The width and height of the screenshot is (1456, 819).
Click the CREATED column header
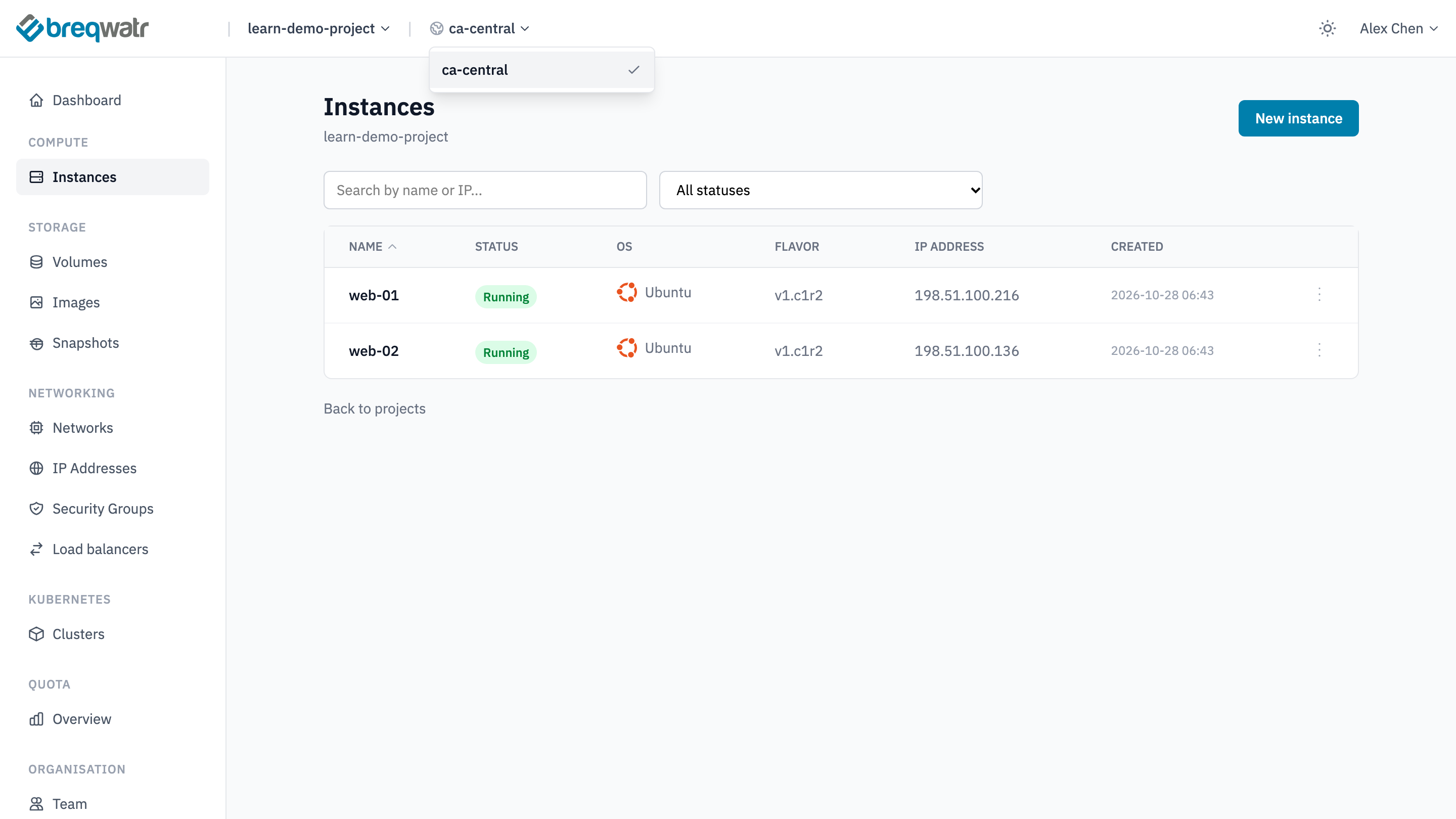click(1136, 246)
